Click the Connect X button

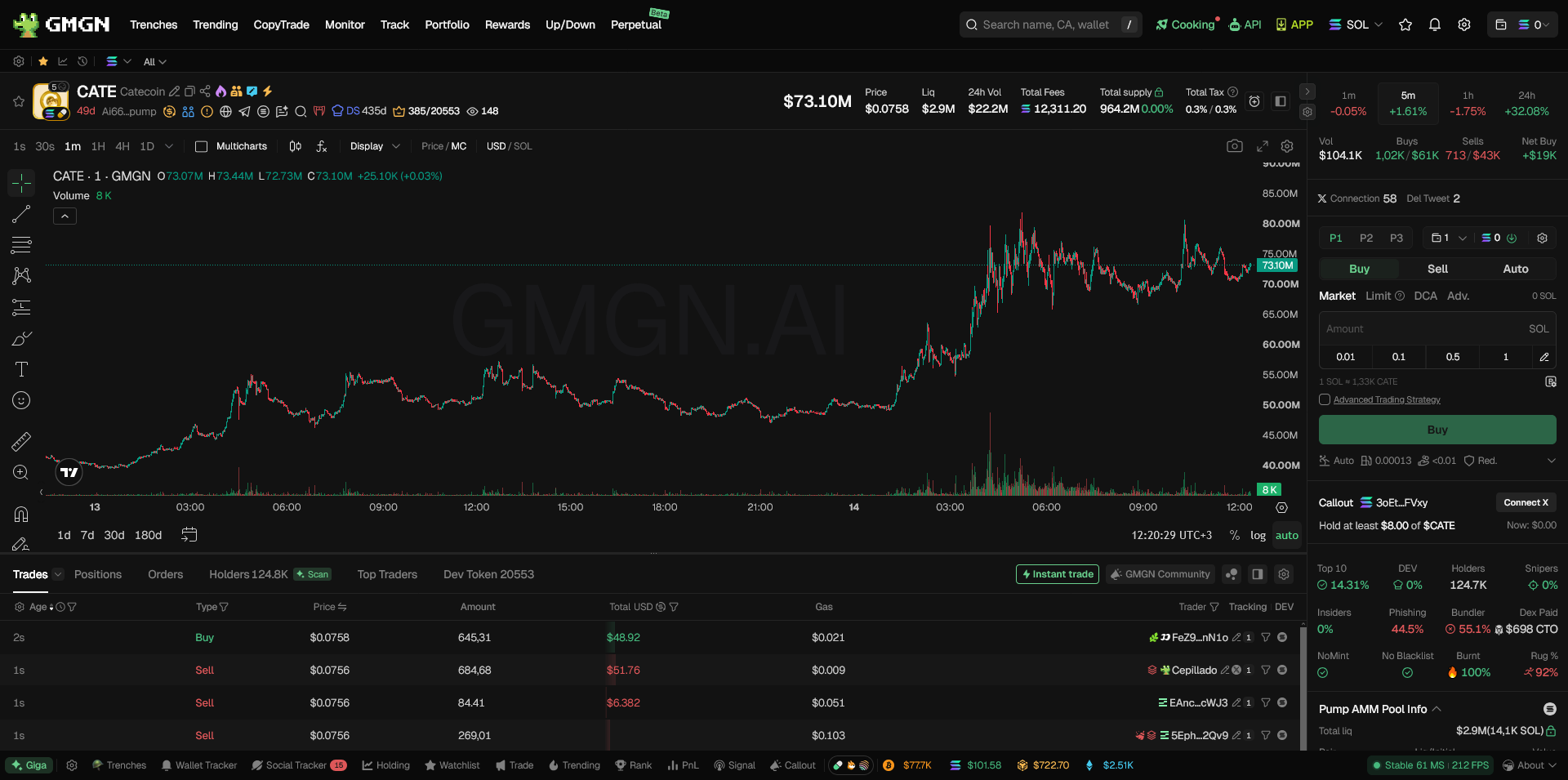(1526, 502)
